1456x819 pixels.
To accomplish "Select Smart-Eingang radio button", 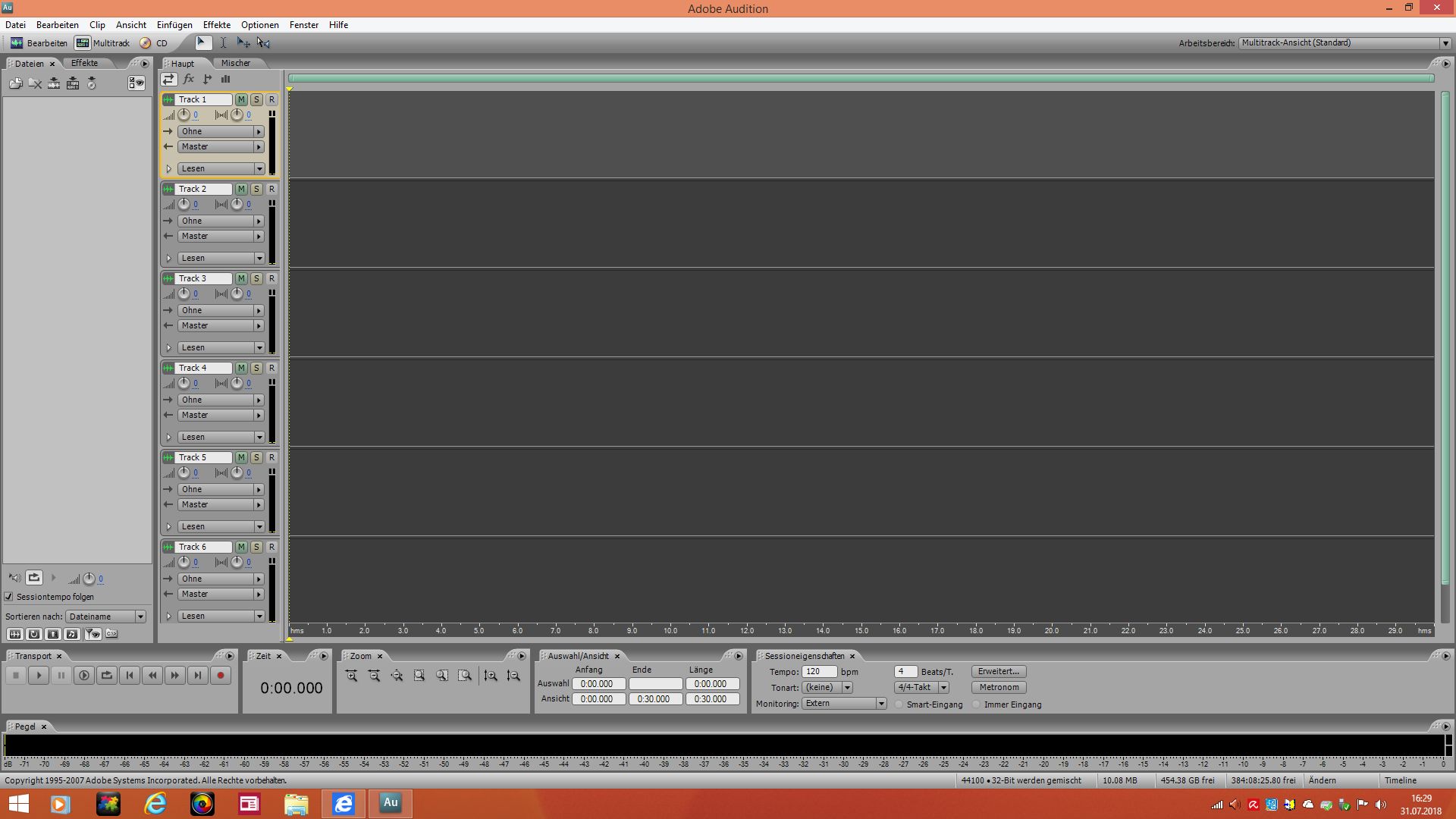I will pyautogui.click(x=899, y=704).
